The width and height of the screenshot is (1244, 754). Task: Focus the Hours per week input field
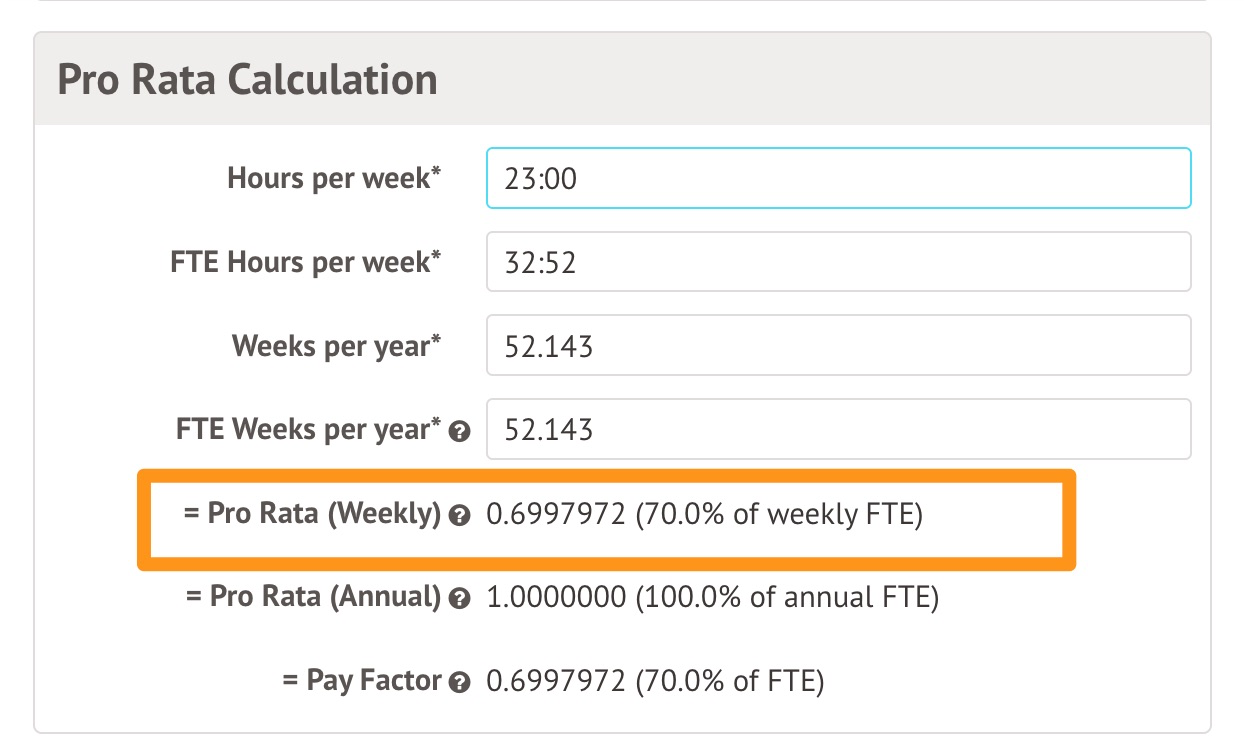pyautogui.click(x=838, y=179)
